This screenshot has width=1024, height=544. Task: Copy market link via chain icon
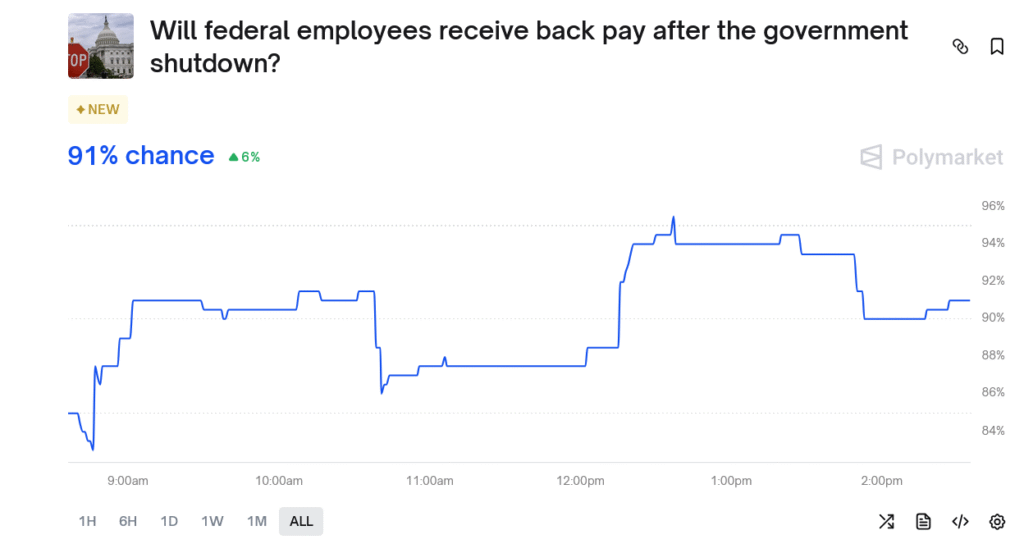(x=960, y=46)
